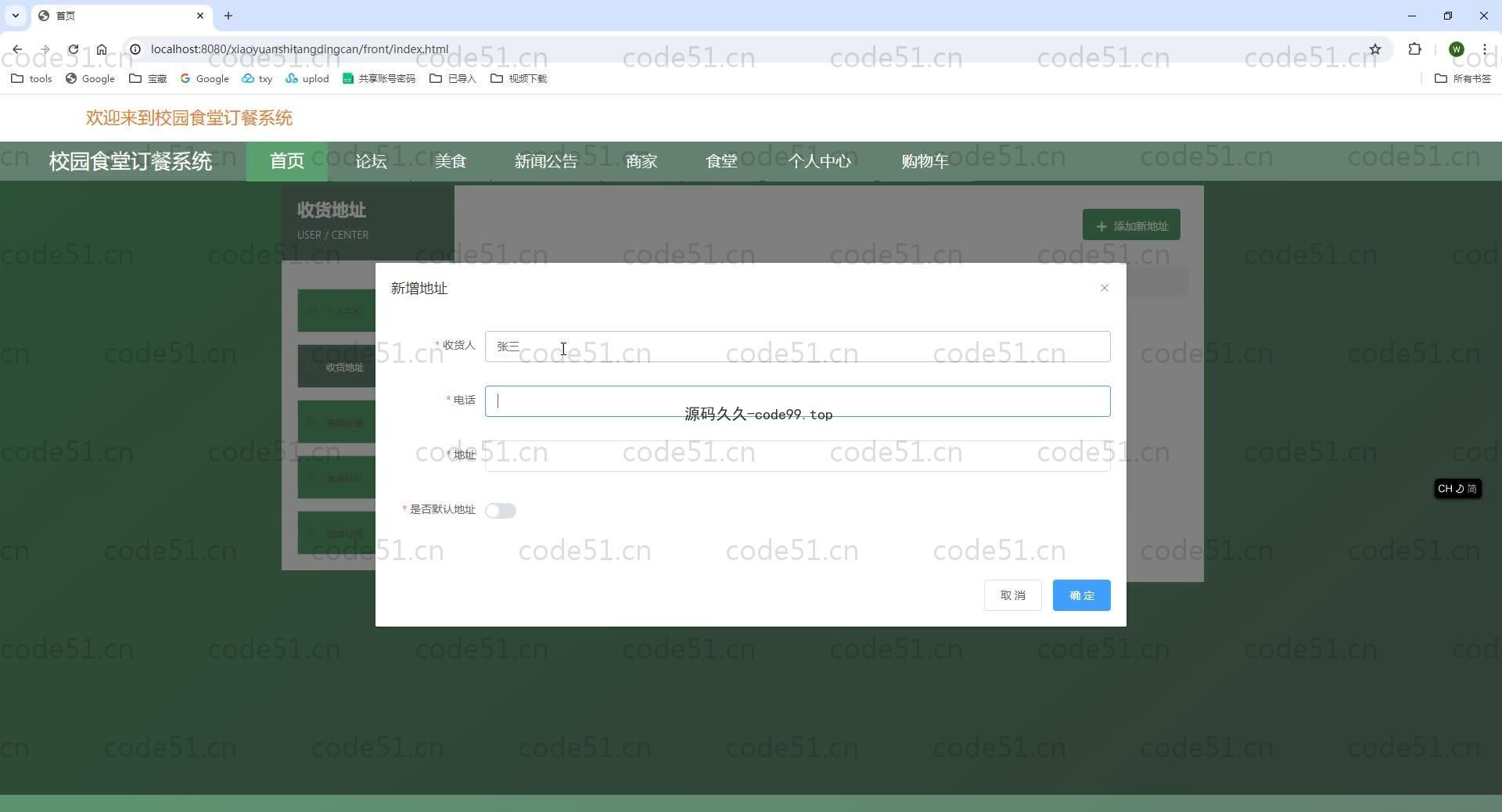Open the txy bookmark

(257, 78)
